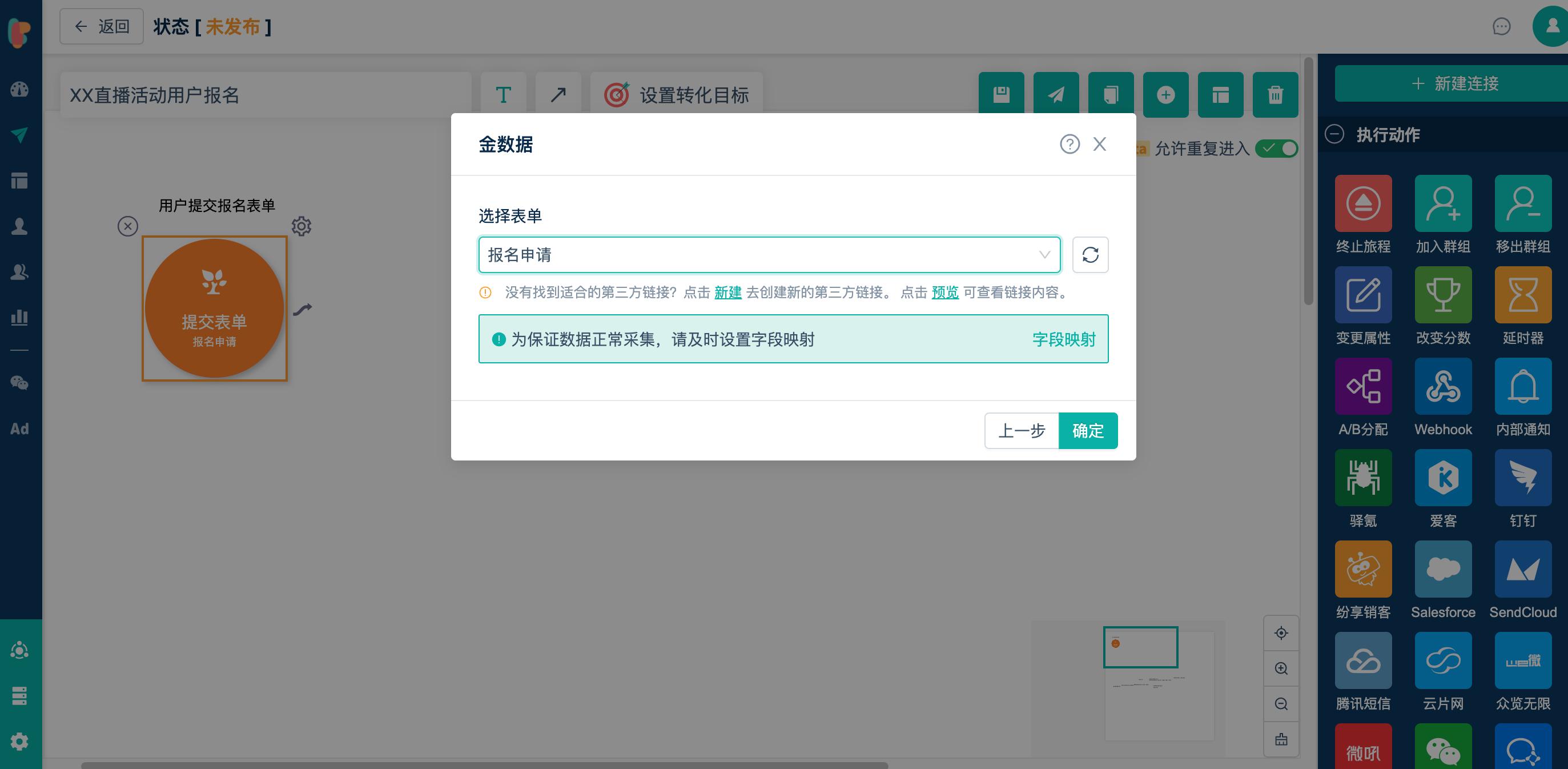The height and width of the screenshot is (769, 1568).
Task: Open the help question mark icon
Action: pyautogui.click(x=1070, y=145)
